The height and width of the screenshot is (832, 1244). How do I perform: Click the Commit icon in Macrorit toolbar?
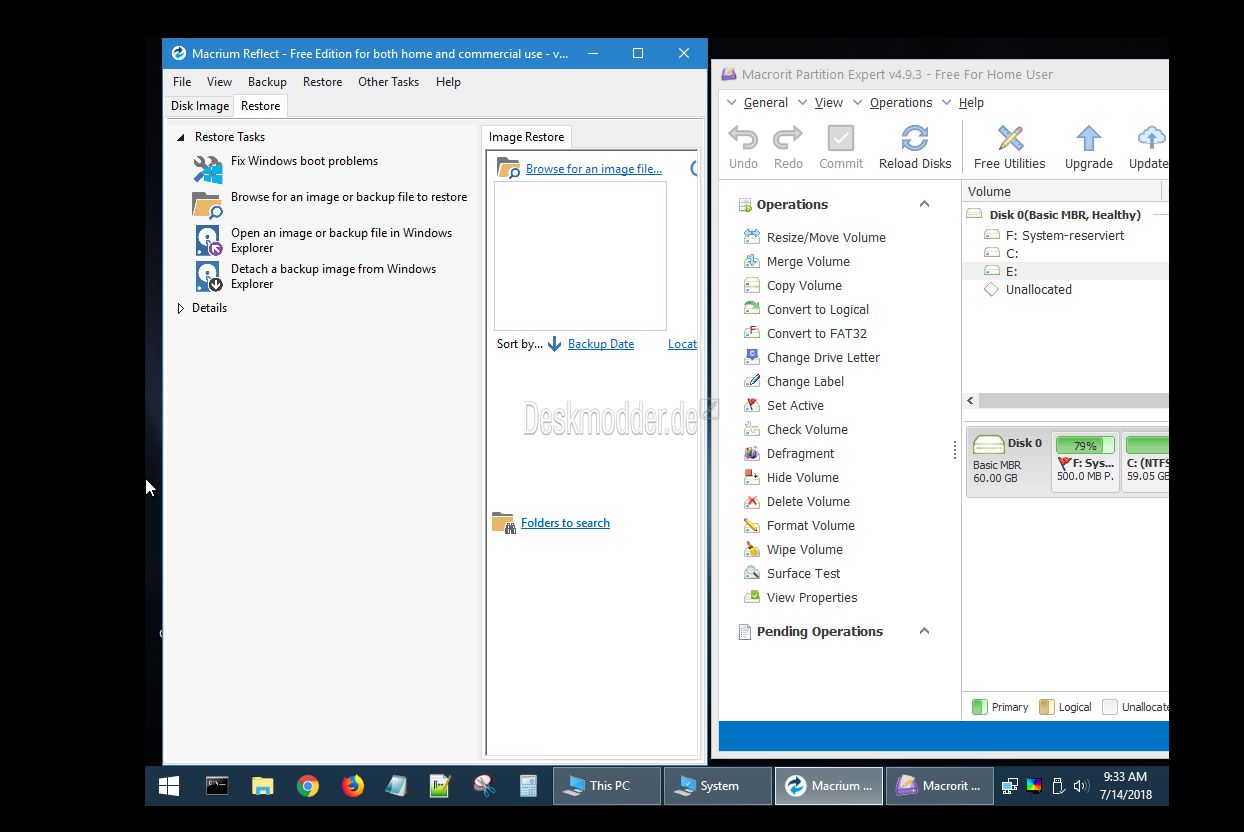(841, 138)
